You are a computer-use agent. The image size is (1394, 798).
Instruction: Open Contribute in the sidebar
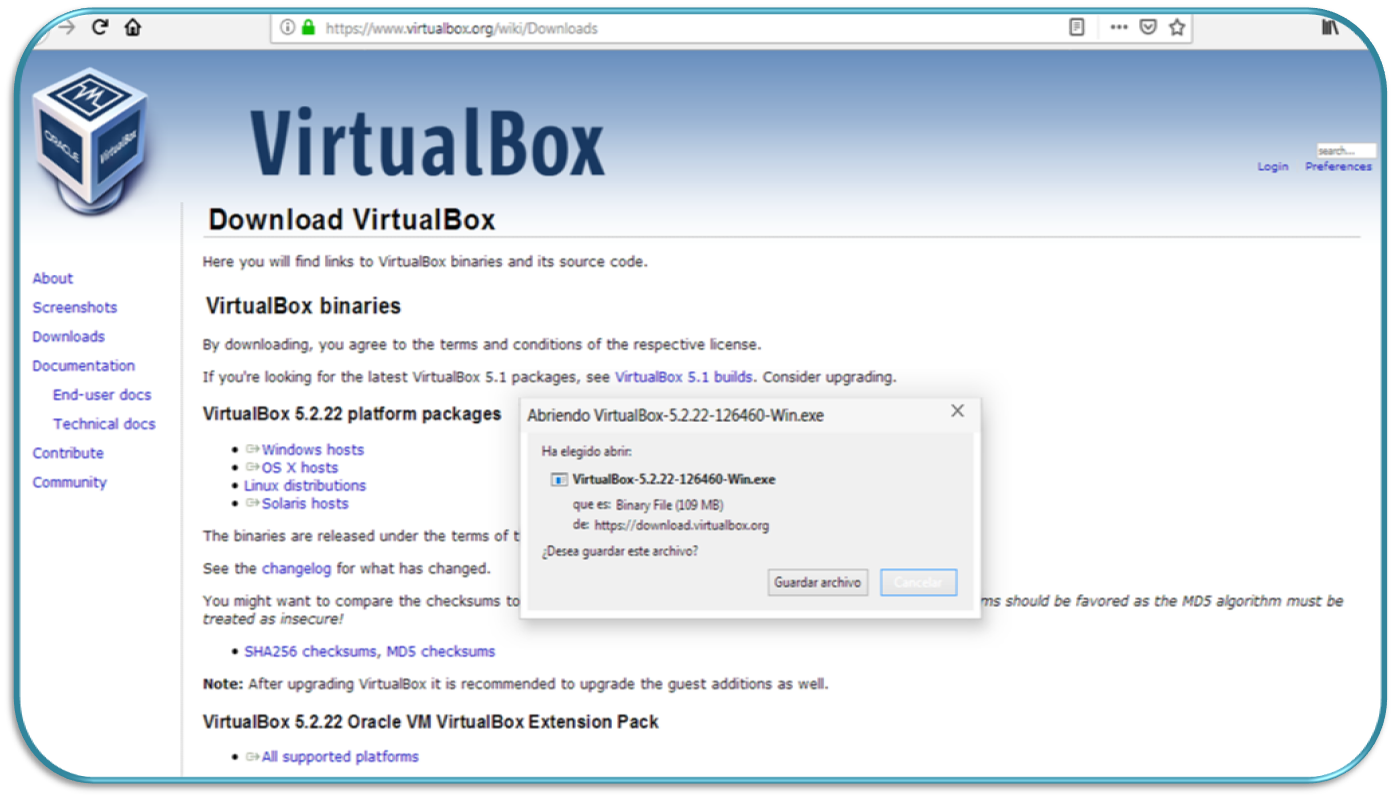click(68, 452)
